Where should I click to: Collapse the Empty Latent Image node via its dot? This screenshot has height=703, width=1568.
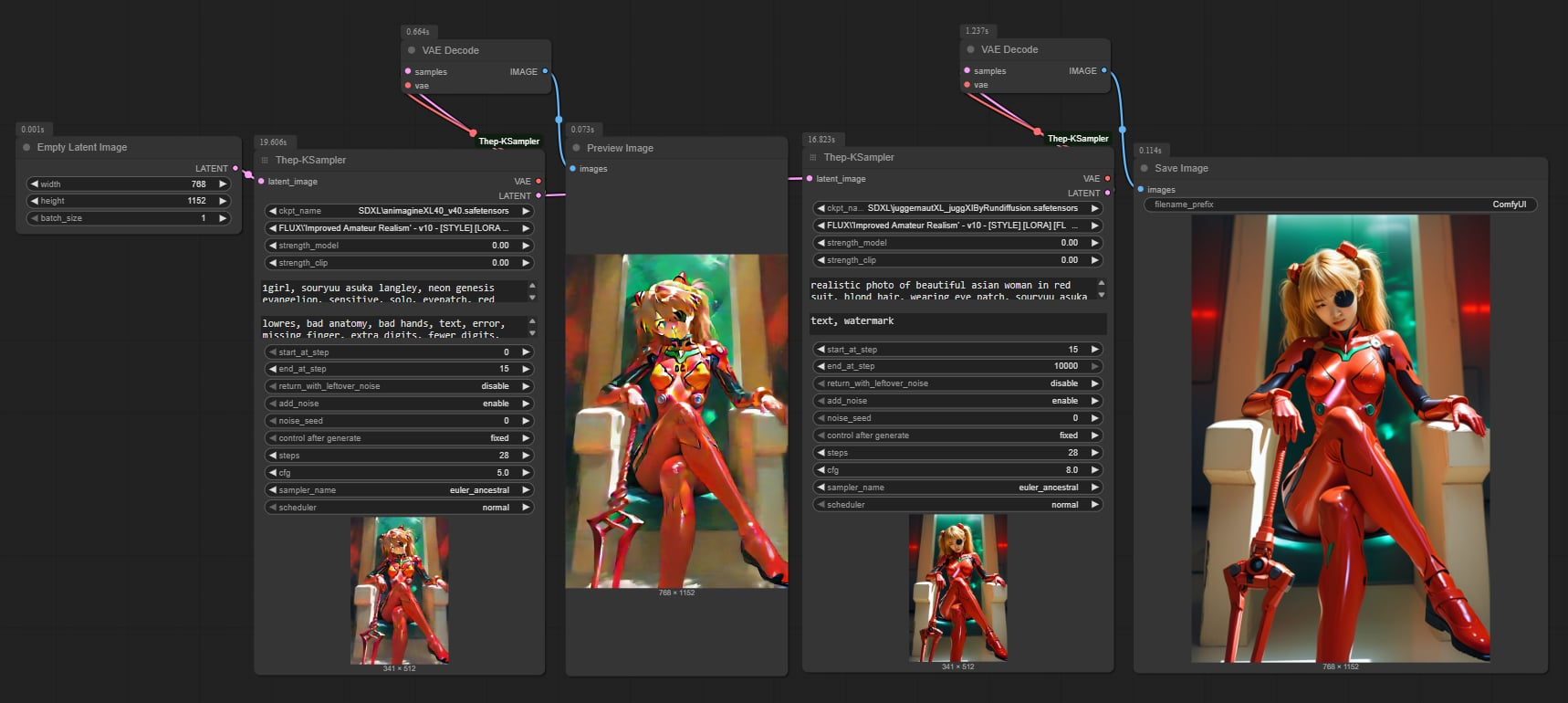click(26, 147)
